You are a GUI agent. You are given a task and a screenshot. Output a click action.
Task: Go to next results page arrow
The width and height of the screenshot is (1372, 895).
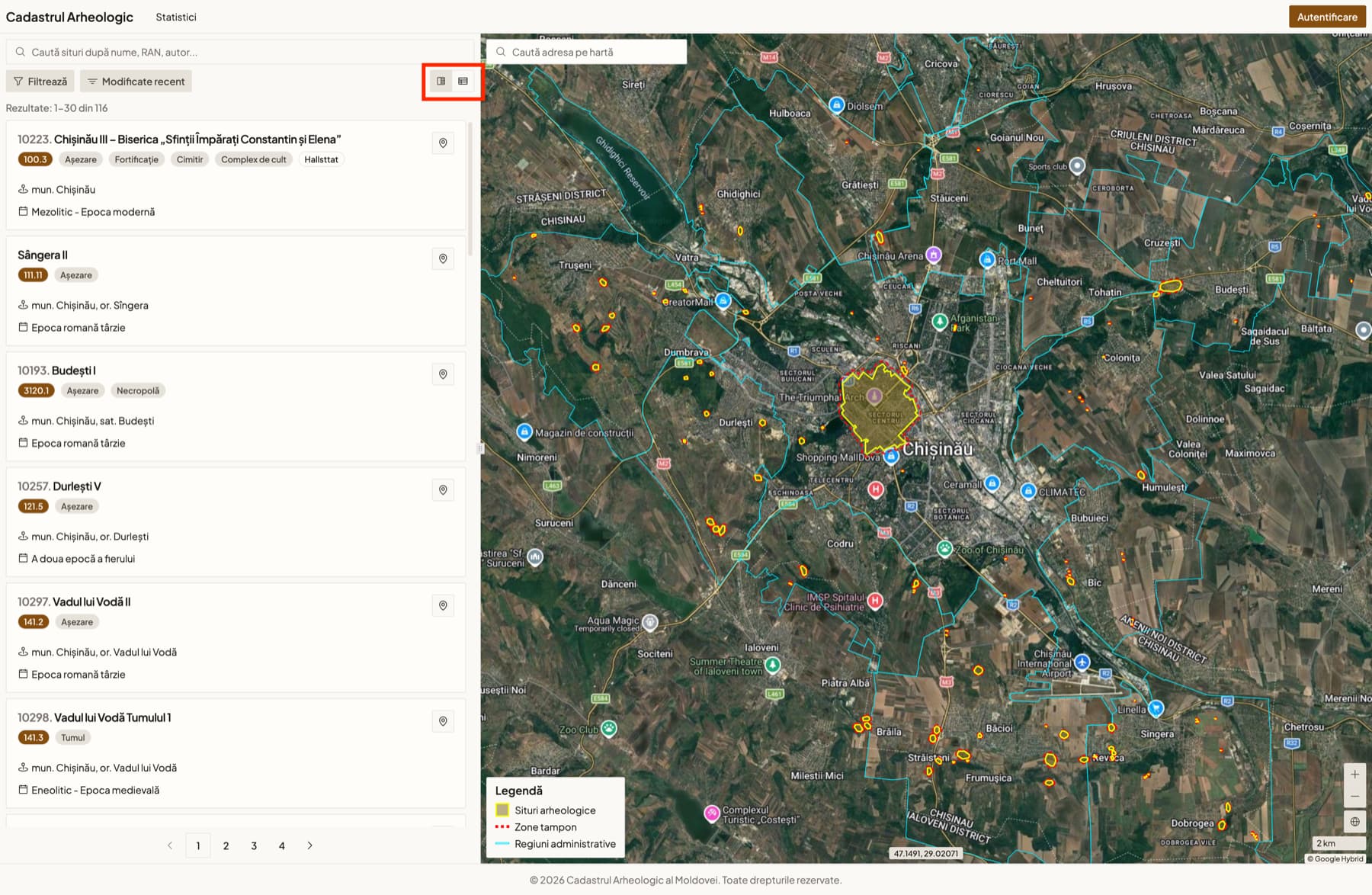pos(309,845)
